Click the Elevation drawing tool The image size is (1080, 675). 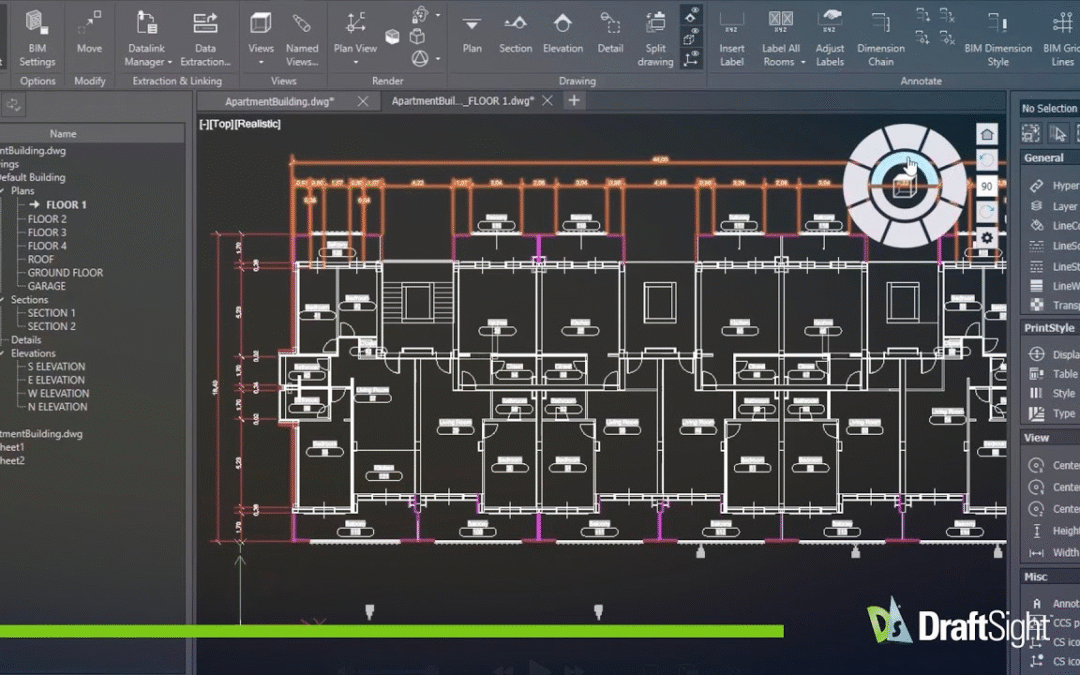pyautogui.click(x=563, y=33)
